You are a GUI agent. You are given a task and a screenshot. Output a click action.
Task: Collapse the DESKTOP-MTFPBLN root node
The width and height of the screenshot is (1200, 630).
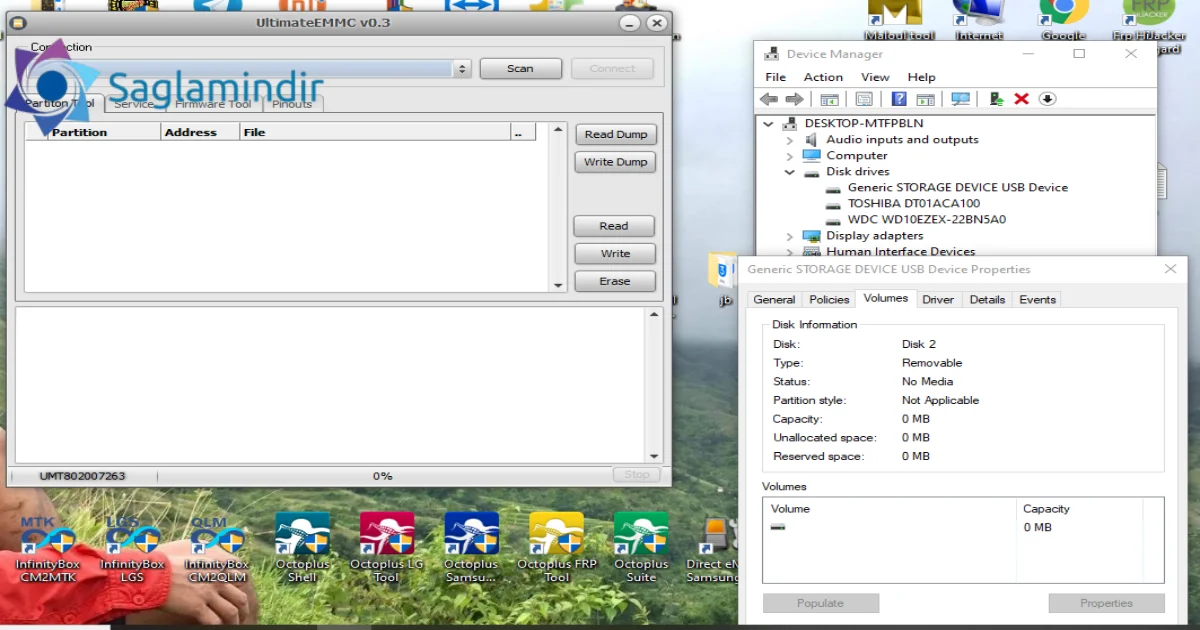click(768, 124)
